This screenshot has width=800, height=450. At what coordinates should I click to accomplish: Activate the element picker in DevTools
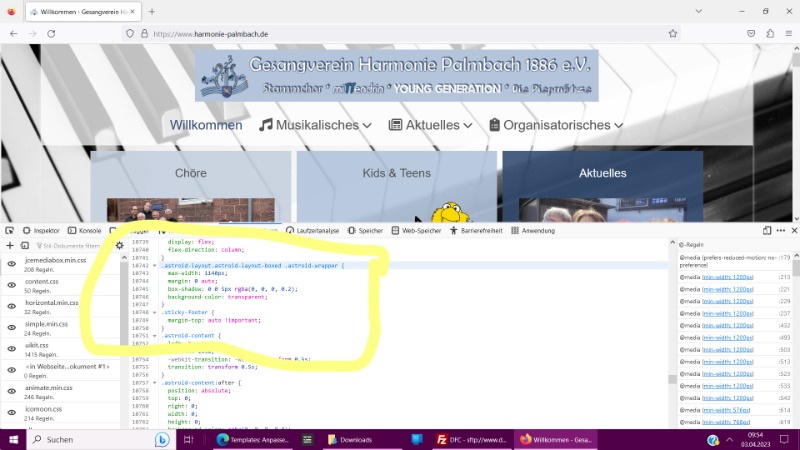click(x=9, y=231)
